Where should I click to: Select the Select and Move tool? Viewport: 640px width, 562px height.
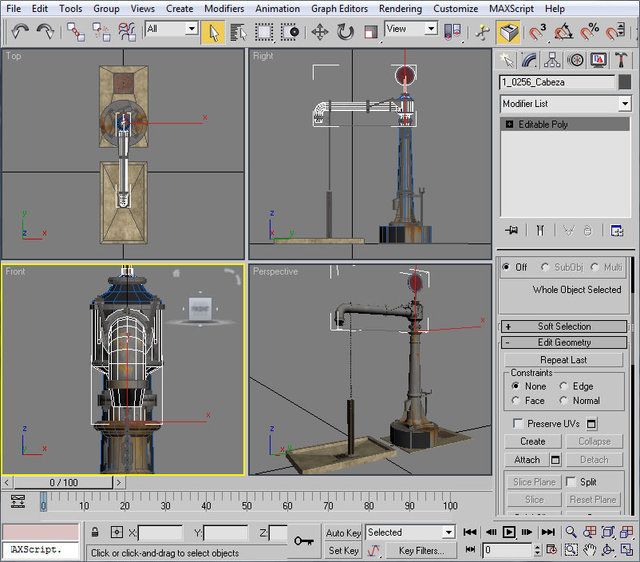click(320, 32)
